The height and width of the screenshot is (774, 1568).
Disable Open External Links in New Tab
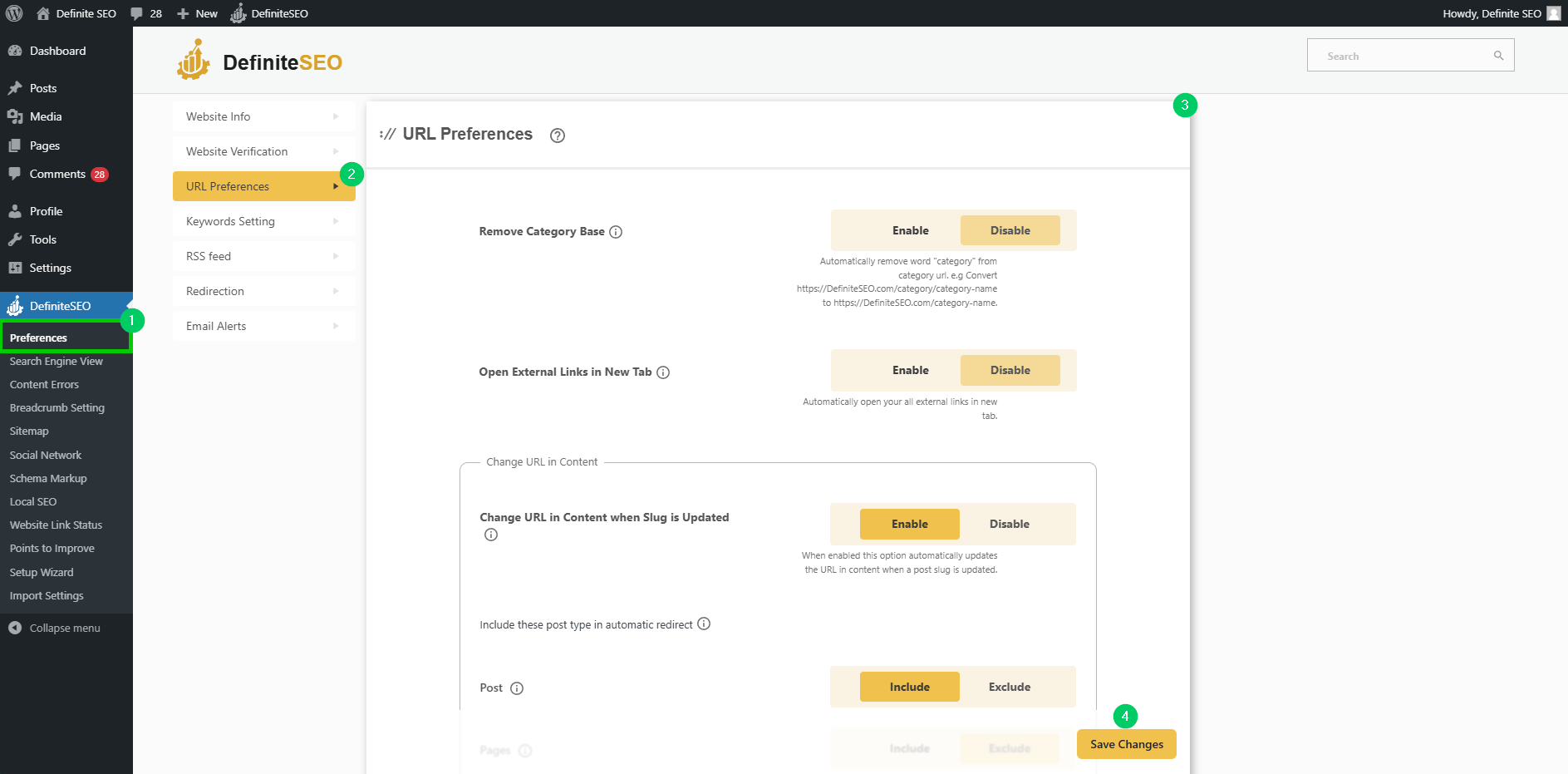tap(1010, 370)
